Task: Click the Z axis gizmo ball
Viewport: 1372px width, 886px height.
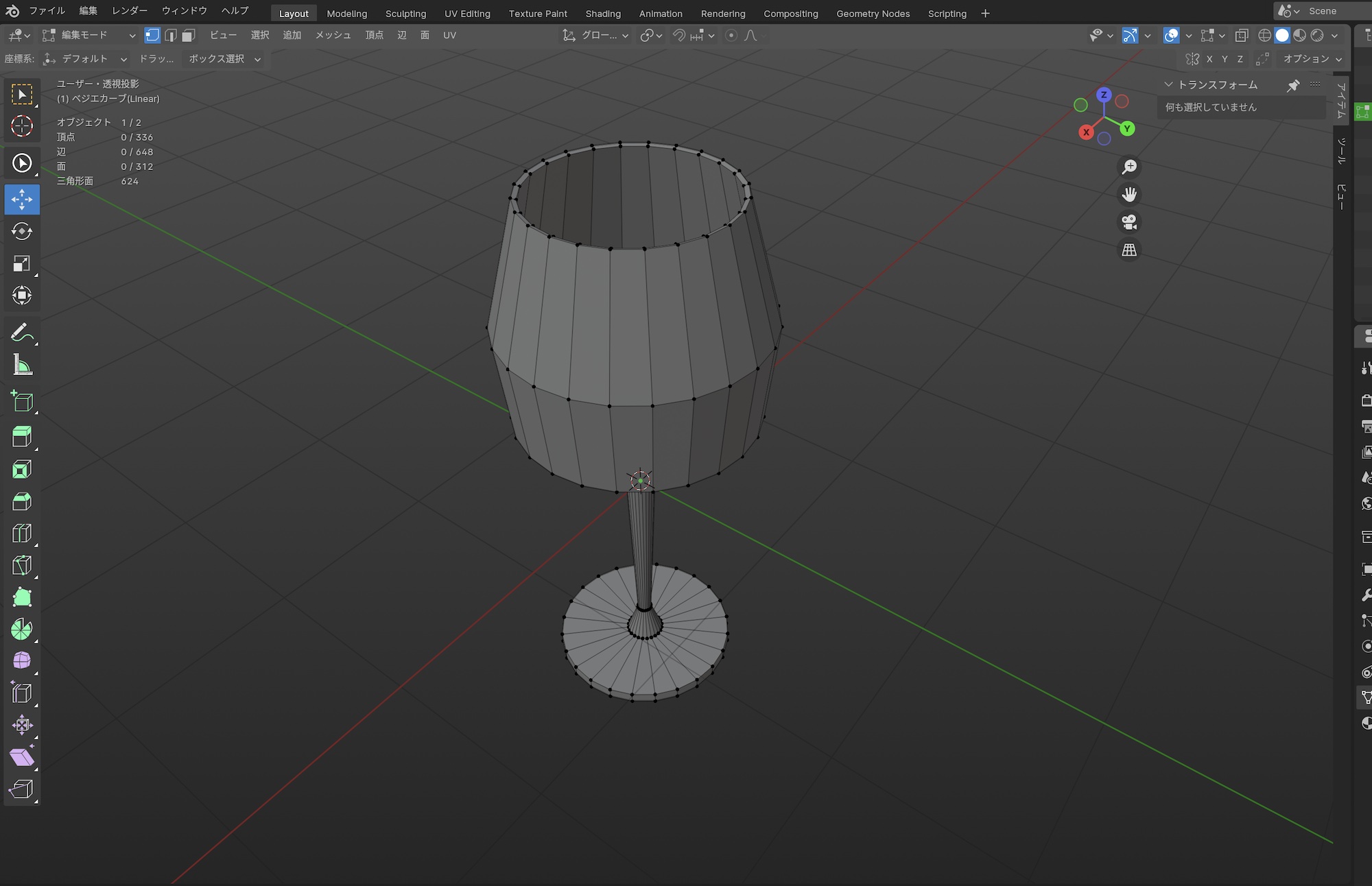Action: click(x=1104, y=95)
